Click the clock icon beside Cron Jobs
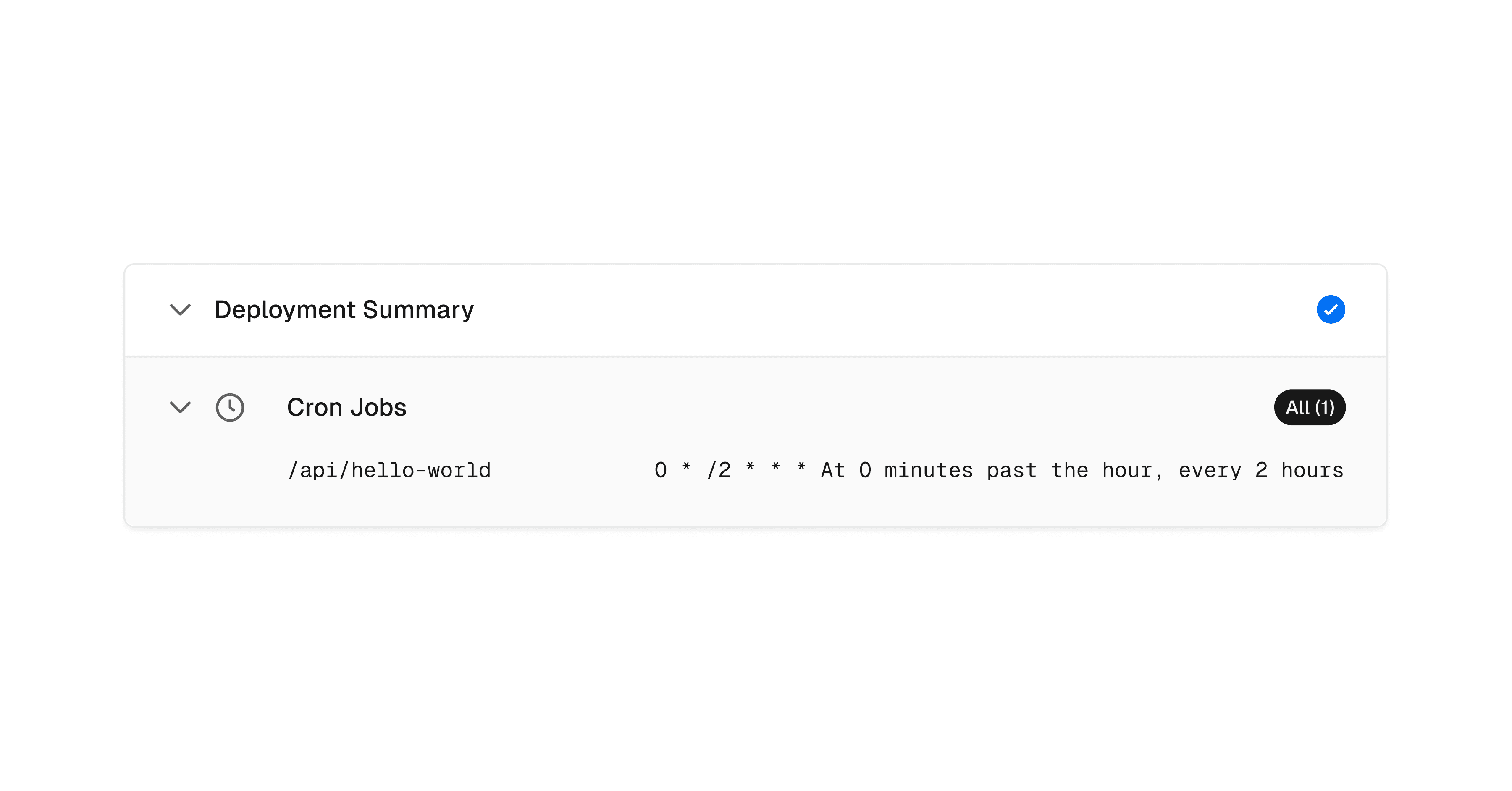 click(230, 407)
